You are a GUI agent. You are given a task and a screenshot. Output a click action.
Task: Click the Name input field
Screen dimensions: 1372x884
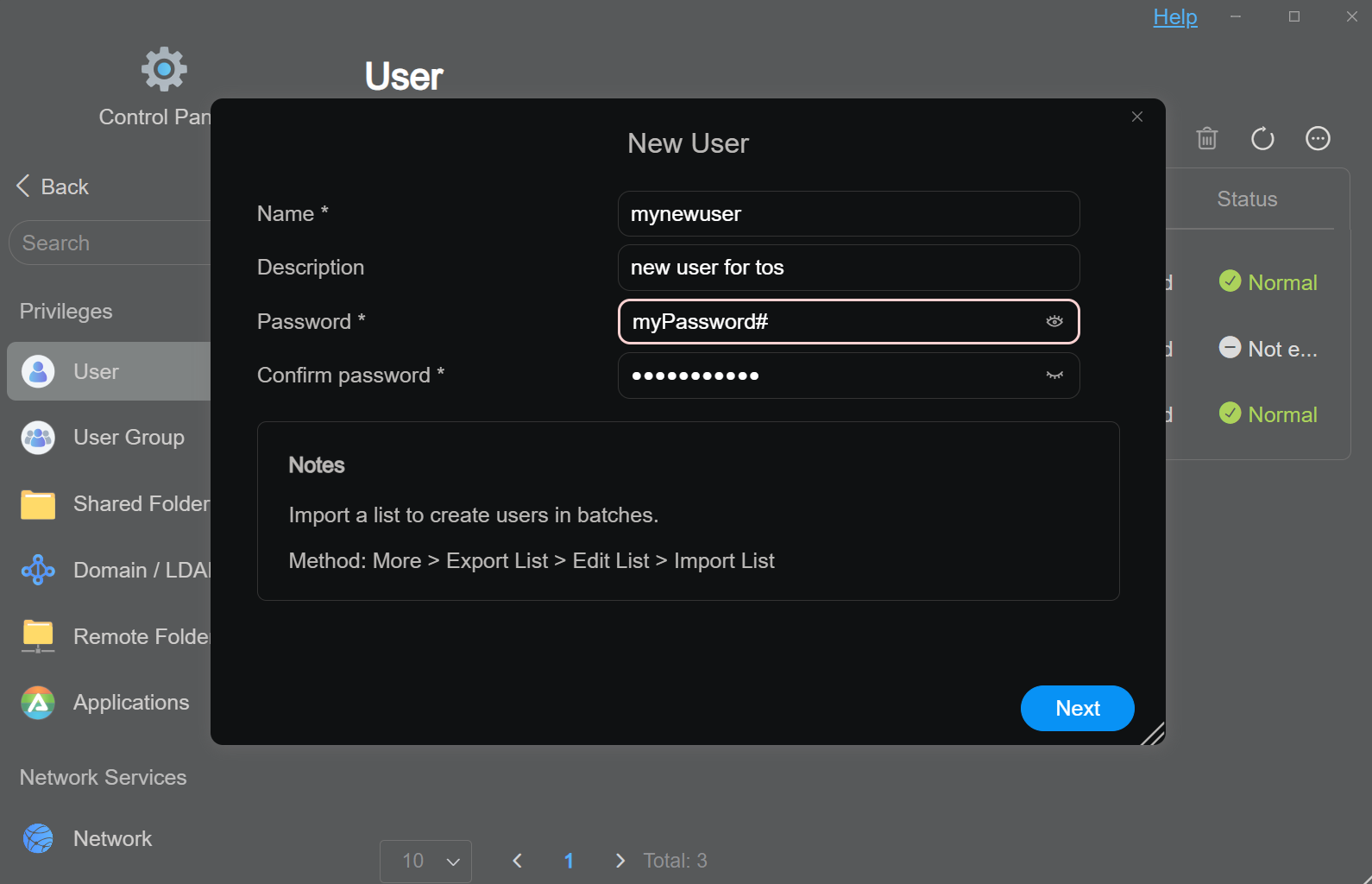[849, 213]
